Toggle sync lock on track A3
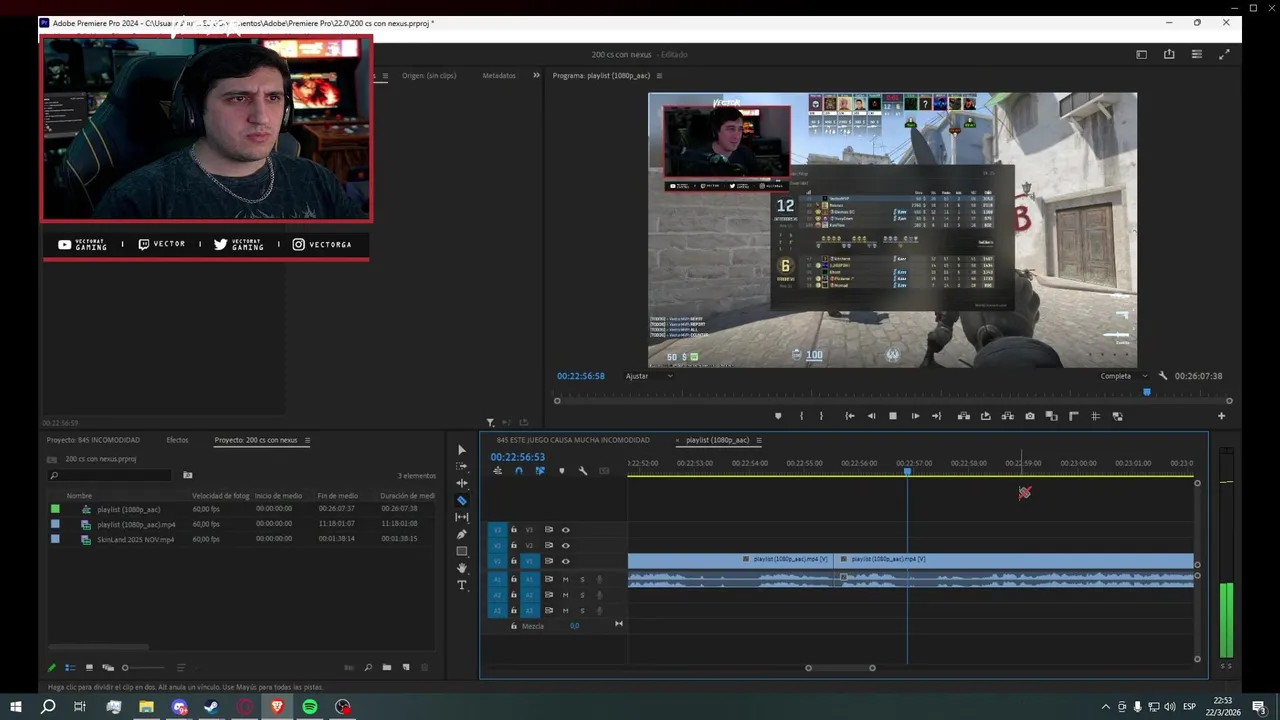1280x720 pixels. tap(548, 610)
